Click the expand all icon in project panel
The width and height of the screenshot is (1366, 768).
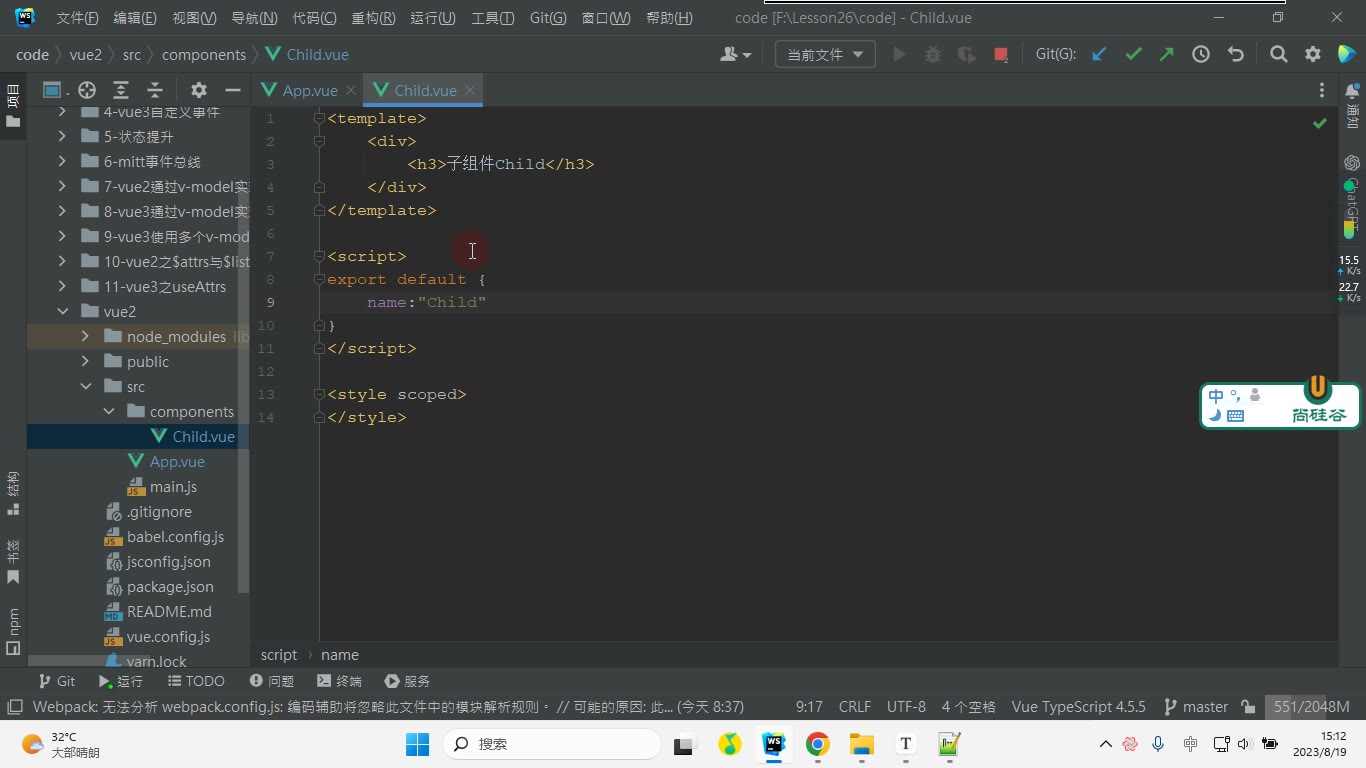tap(121, 89)
